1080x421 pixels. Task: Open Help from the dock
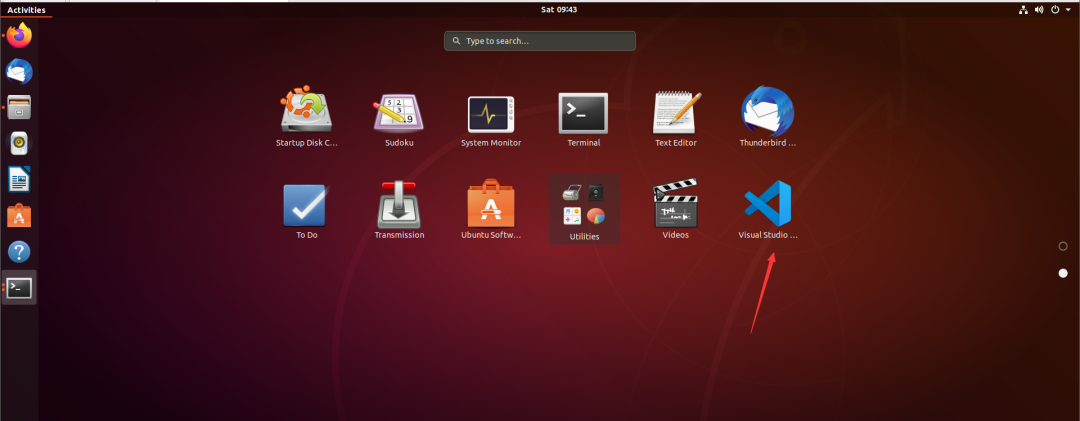(x=19, y=252)
